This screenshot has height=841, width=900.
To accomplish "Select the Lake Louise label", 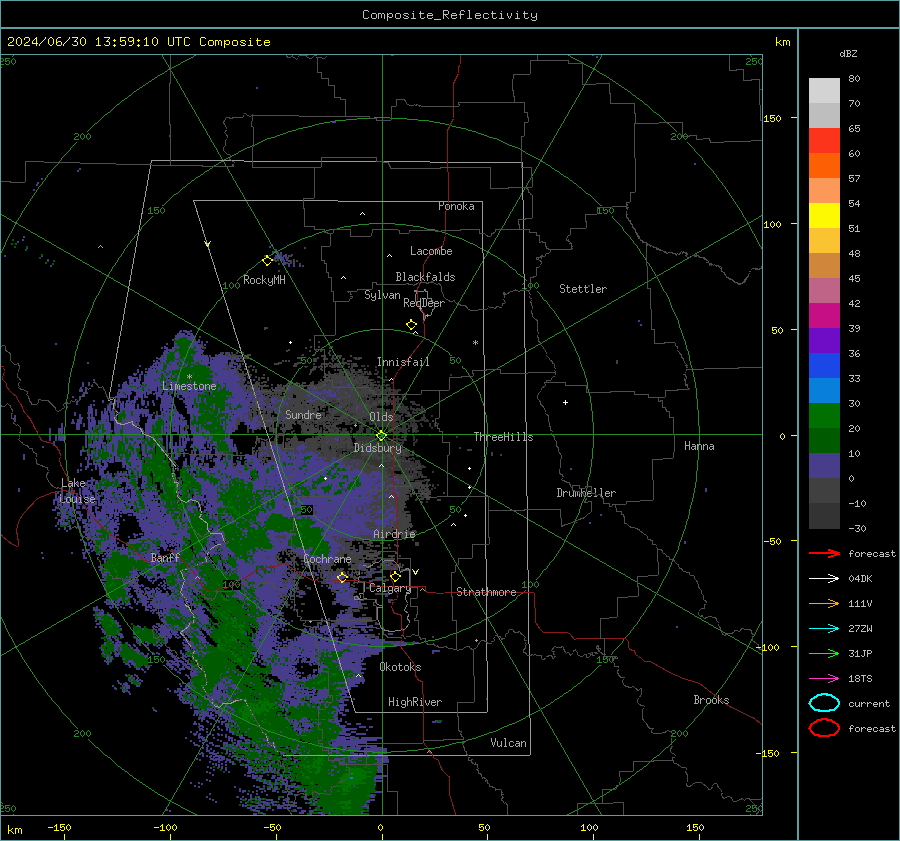I will pyautogui.click(x=78, y=491).
